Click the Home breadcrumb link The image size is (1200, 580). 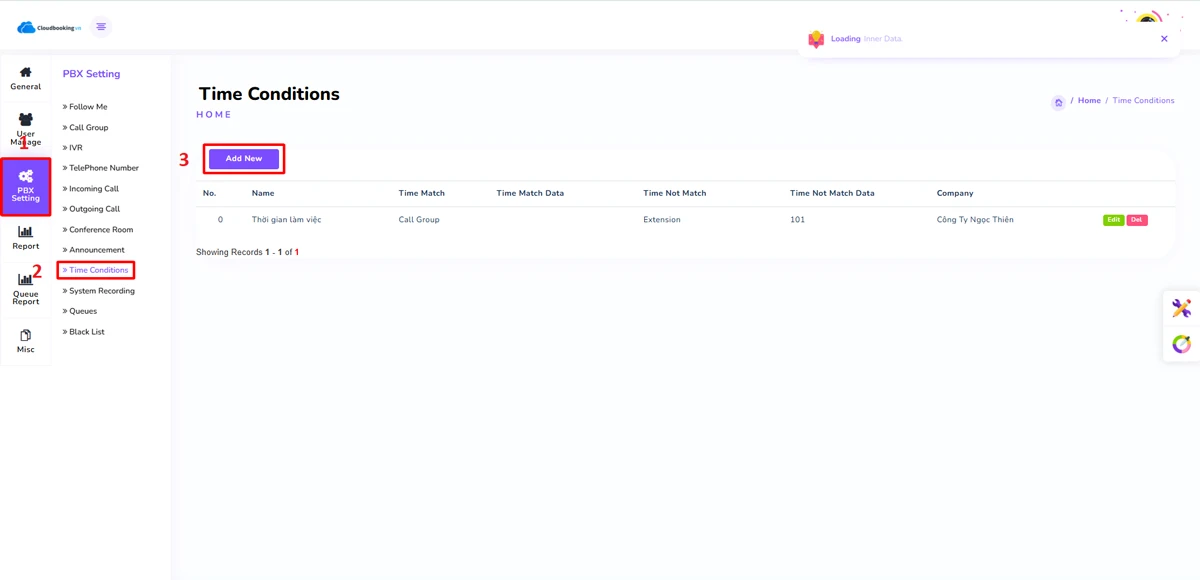coord(1089,101)
